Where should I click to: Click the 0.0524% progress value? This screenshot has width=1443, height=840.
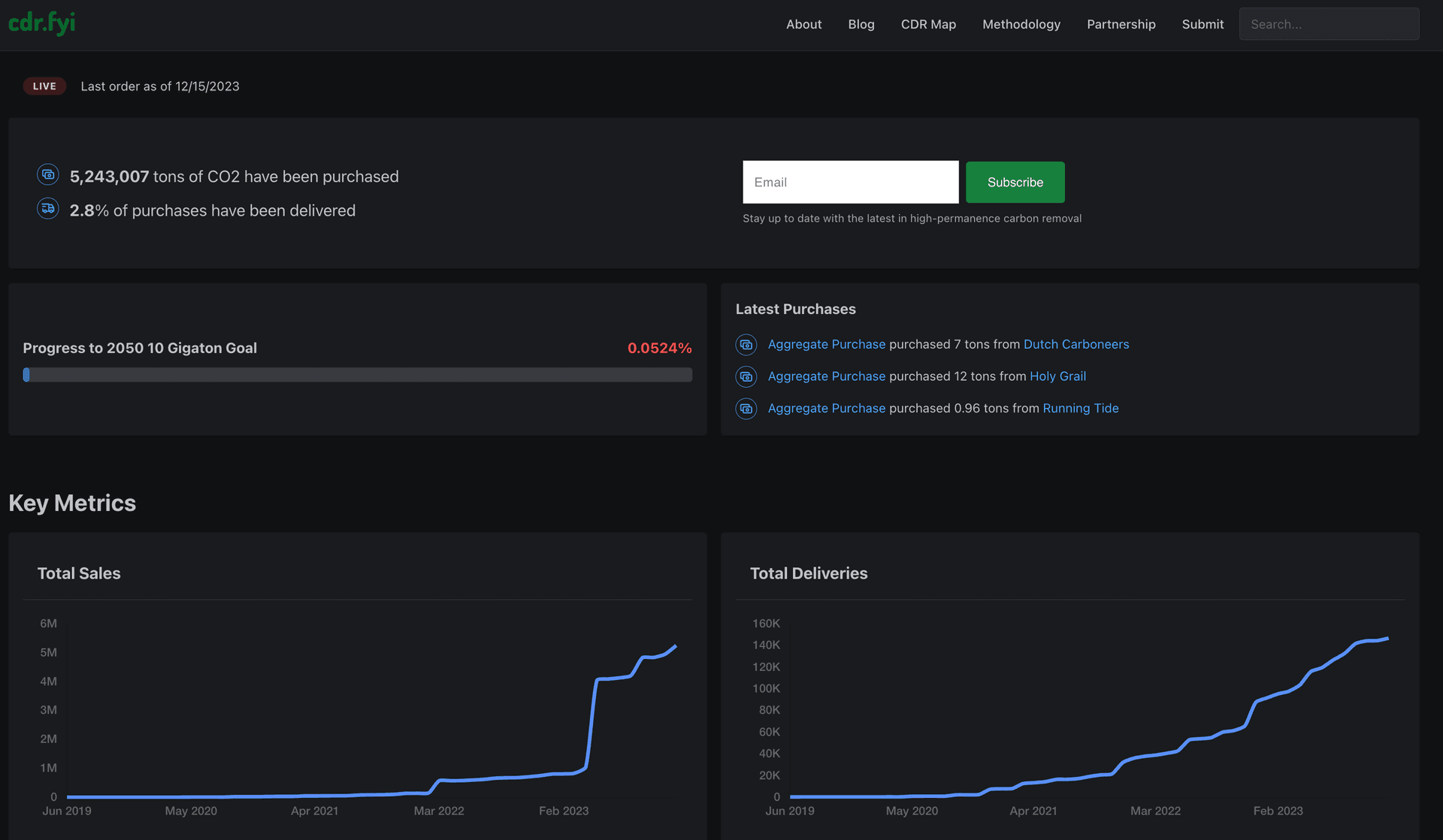[659, 348]
